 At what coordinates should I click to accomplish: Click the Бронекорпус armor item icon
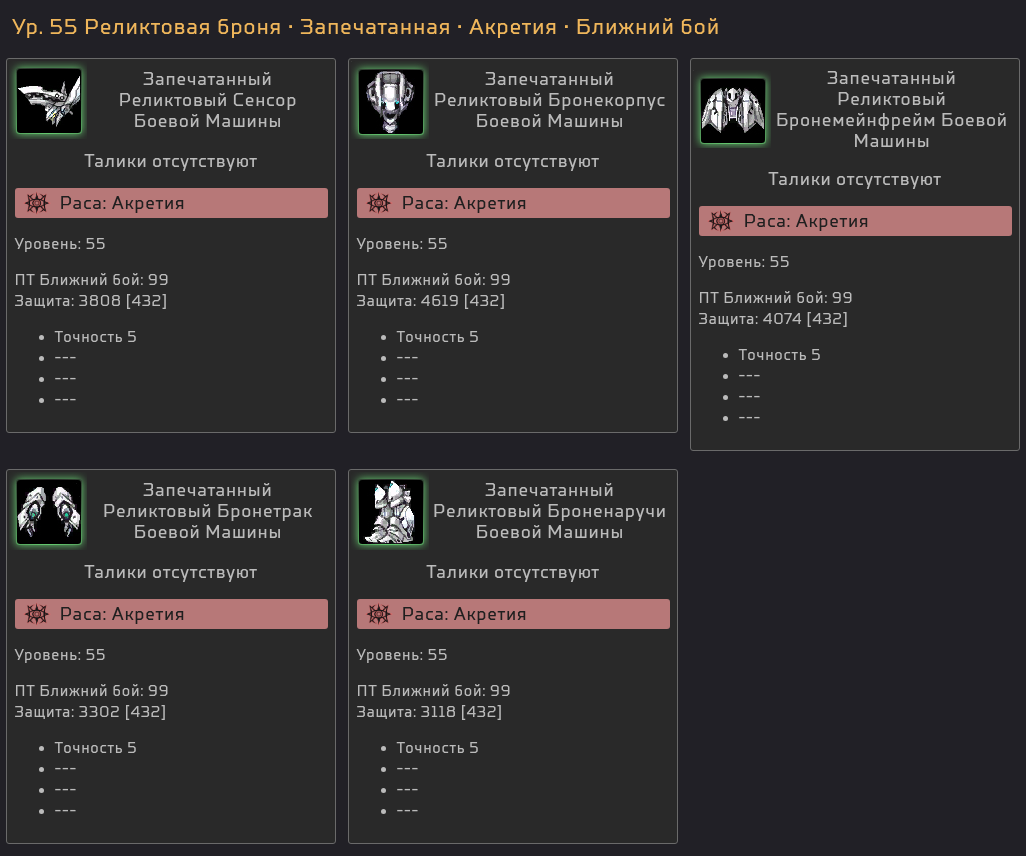click(391, 101)
